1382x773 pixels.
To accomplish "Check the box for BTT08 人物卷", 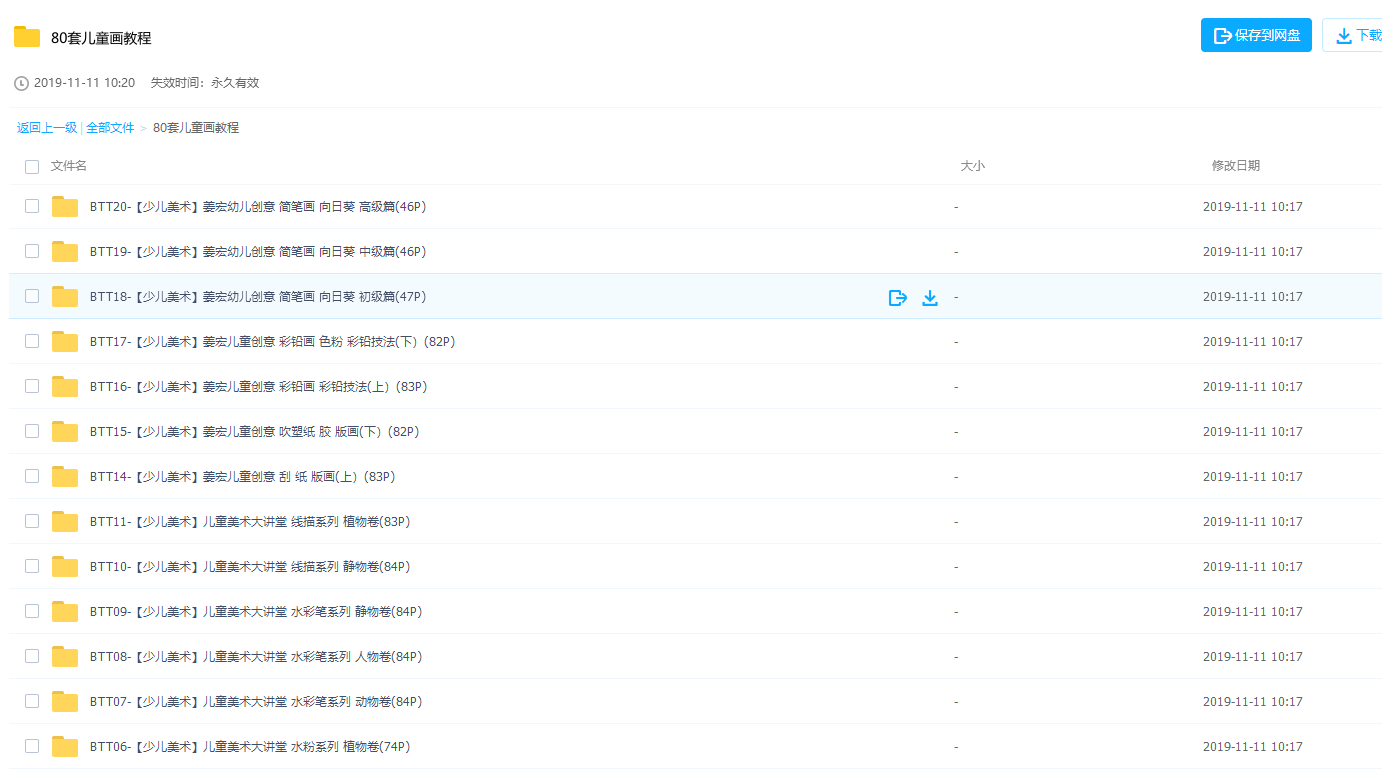I will click(x=32, y=656).
